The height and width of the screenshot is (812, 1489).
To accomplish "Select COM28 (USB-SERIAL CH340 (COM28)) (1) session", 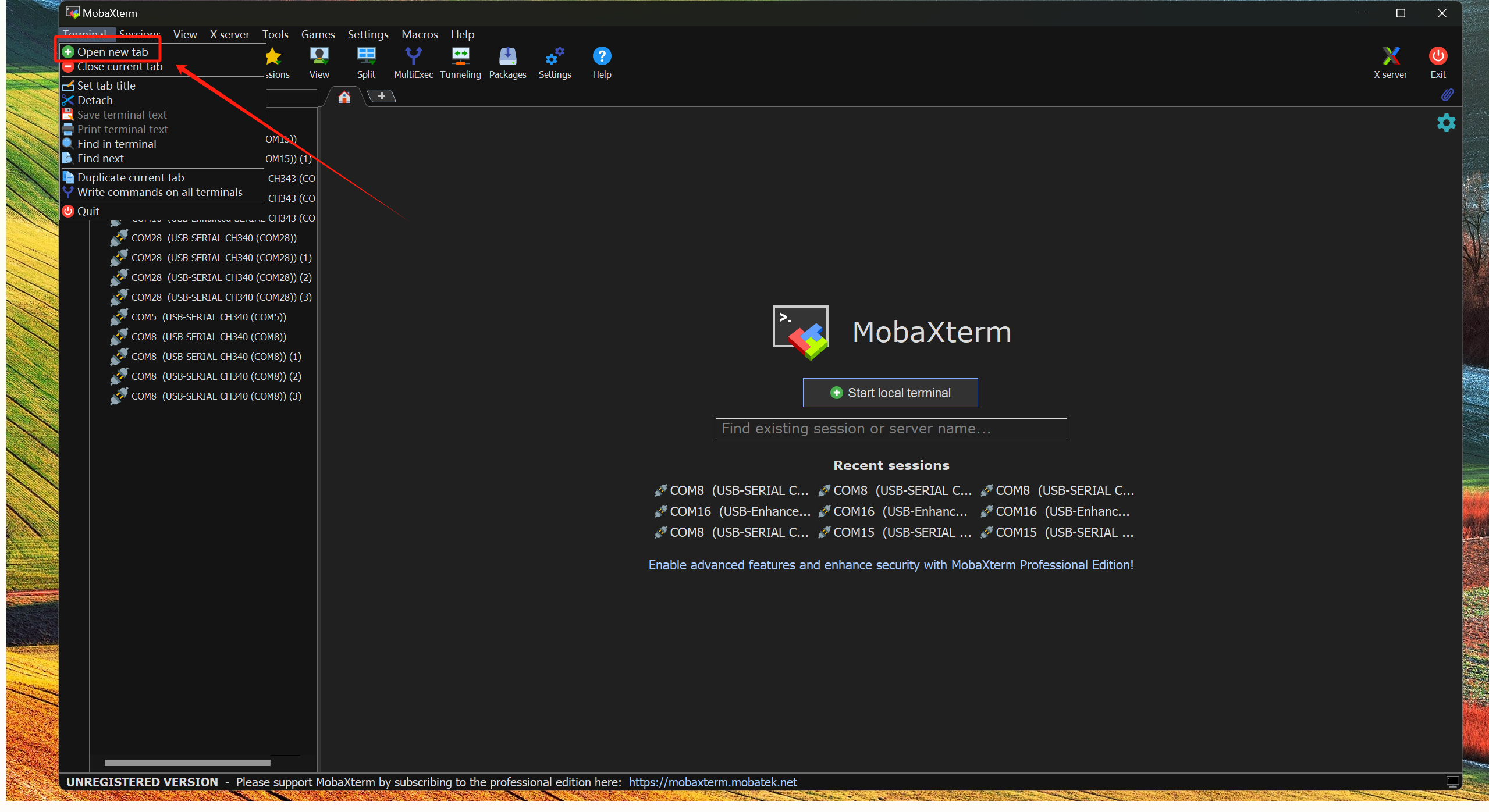I will click(212, 258).
